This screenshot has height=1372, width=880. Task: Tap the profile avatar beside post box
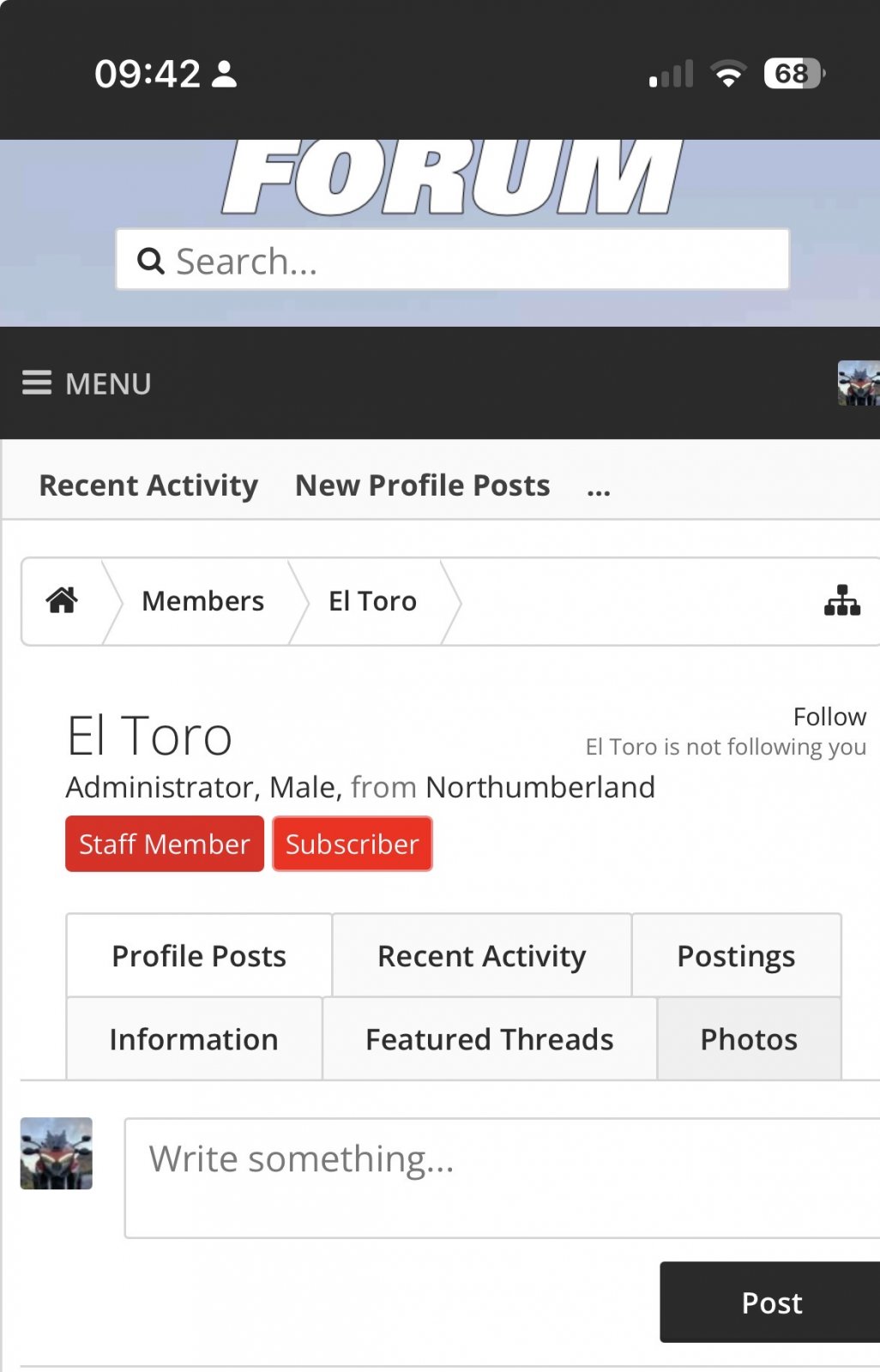coord(57,1153)
